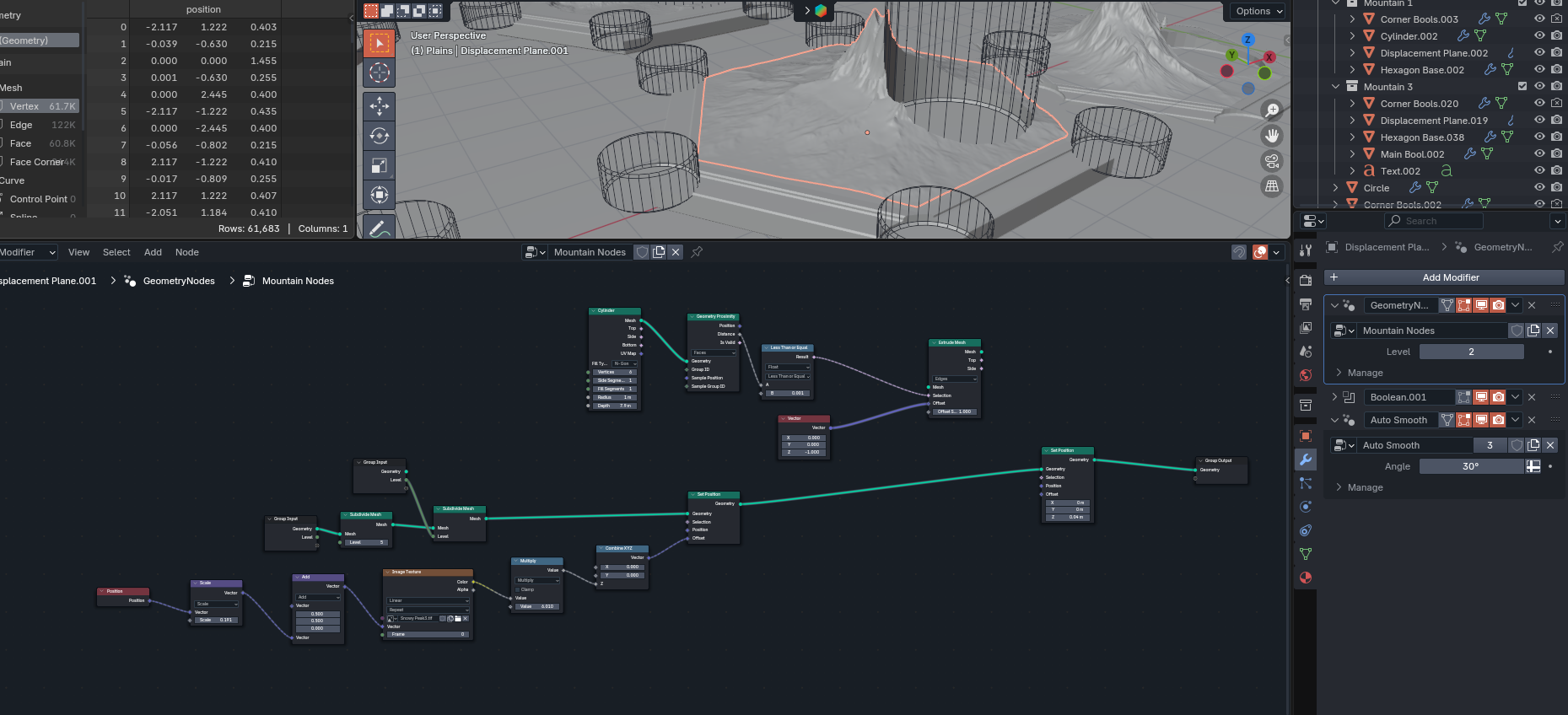Click fake user shield beside Mountain Nodes header
Viewport: 1568px width, 715px height.
click(x=642, y=252)
